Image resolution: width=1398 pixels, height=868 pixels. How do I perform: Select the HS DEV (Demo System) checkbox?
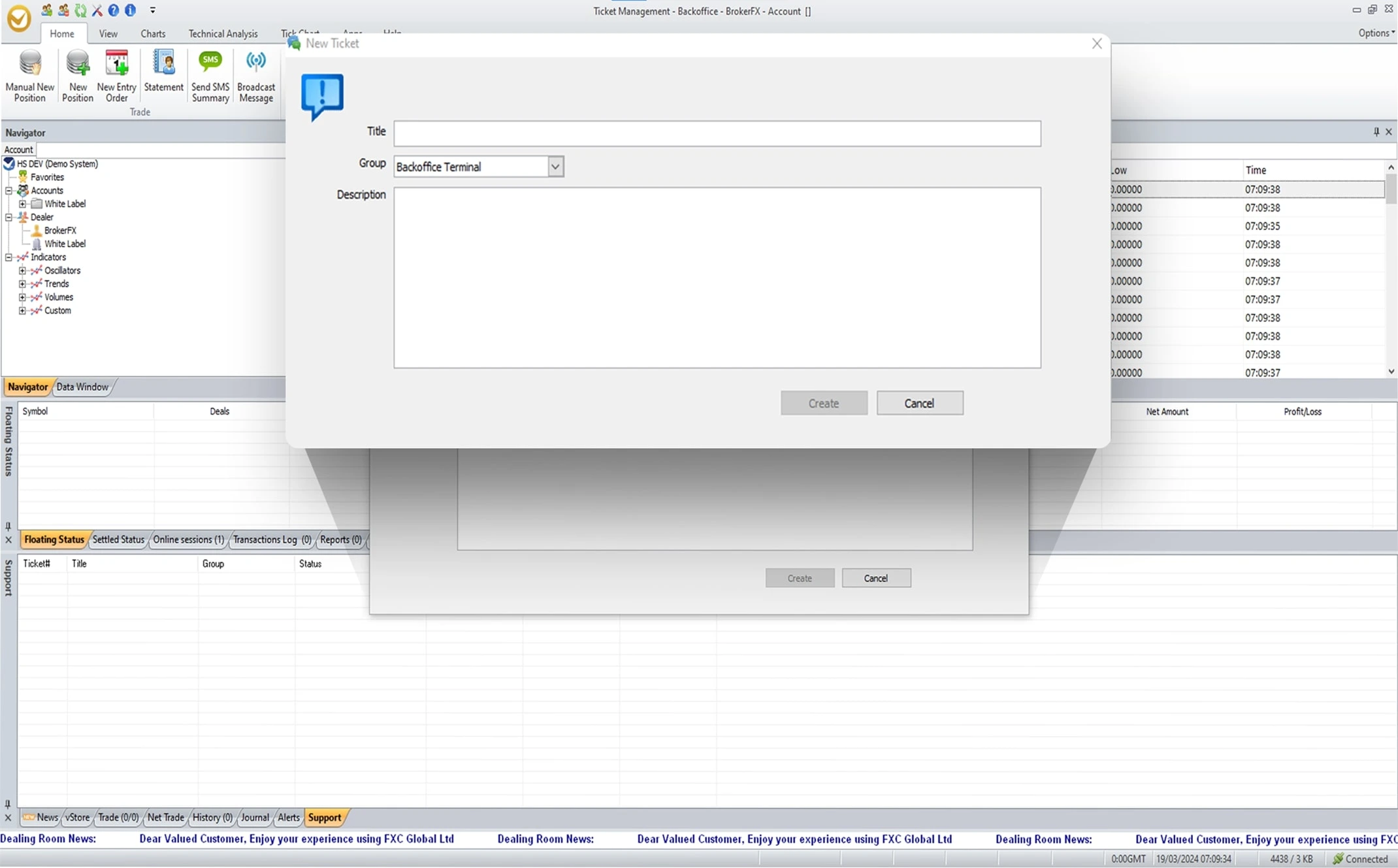(x=8, y=164)
